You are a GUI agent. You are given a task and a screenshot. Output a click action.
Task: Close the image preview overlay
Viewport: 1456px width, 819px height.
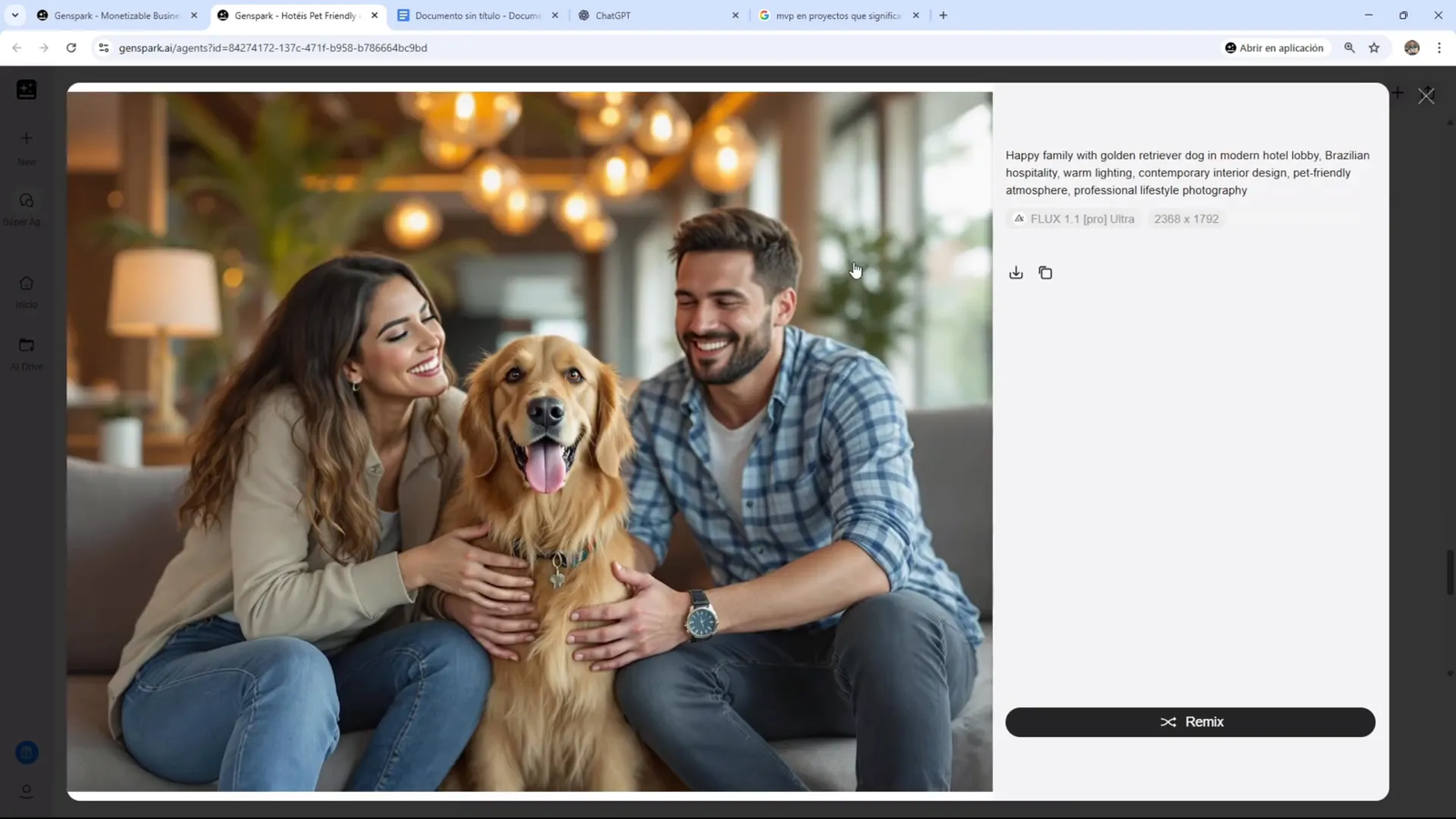pos(1426,96)
